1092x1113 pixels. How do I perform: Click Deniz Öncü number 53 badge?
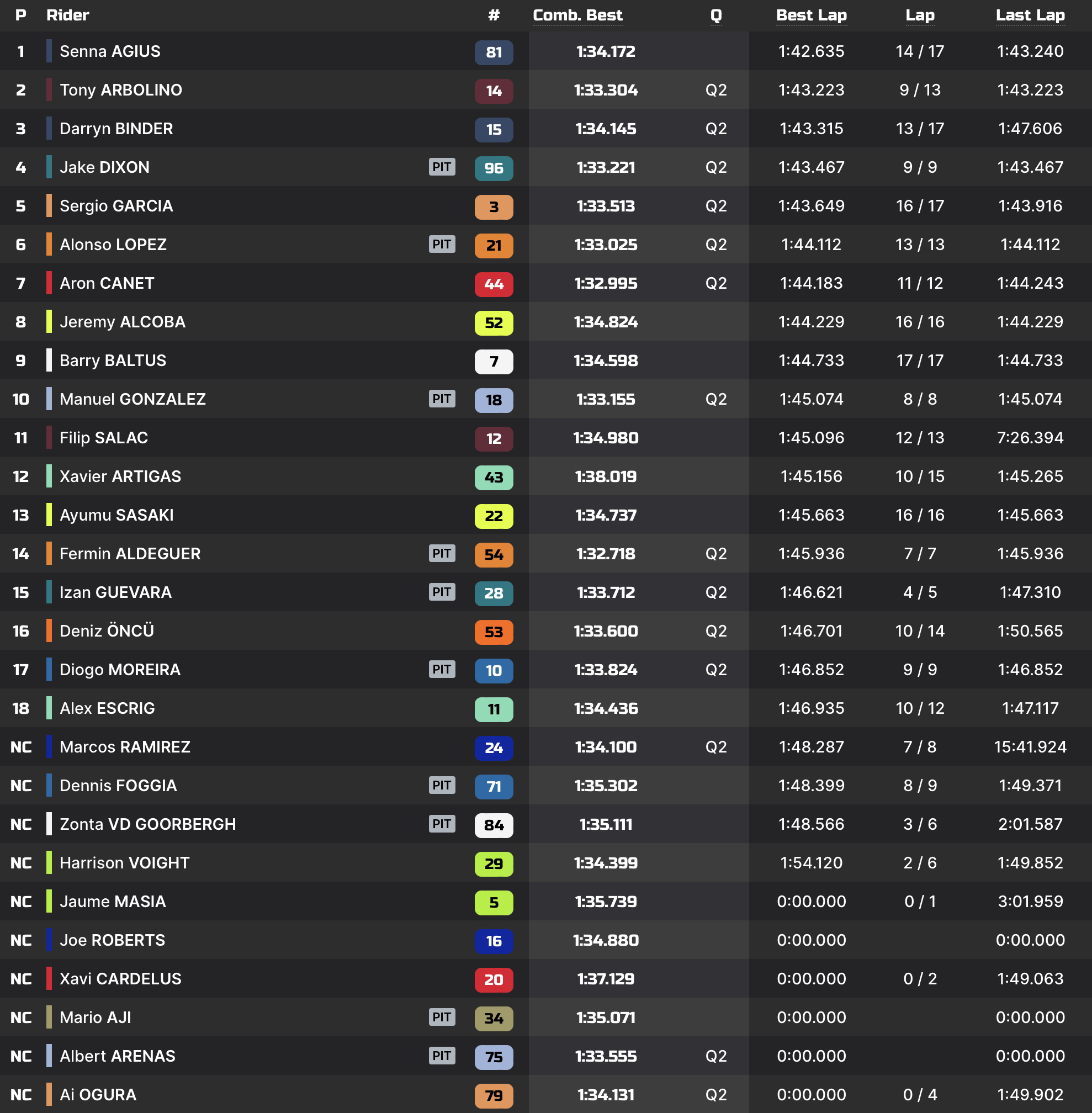pyautogui.click(x=493, y=632)
